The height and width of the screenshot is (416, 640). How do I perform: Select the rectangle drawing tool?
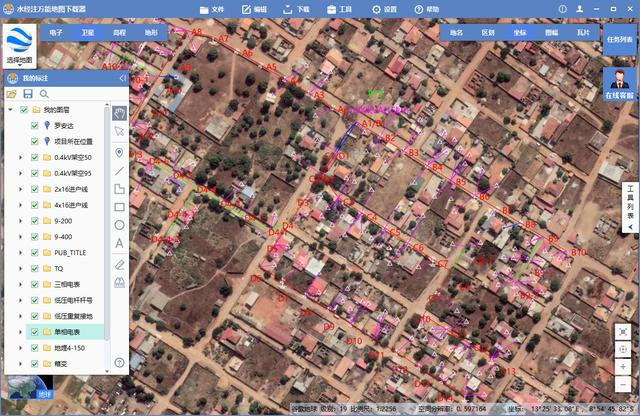[119, 207]
